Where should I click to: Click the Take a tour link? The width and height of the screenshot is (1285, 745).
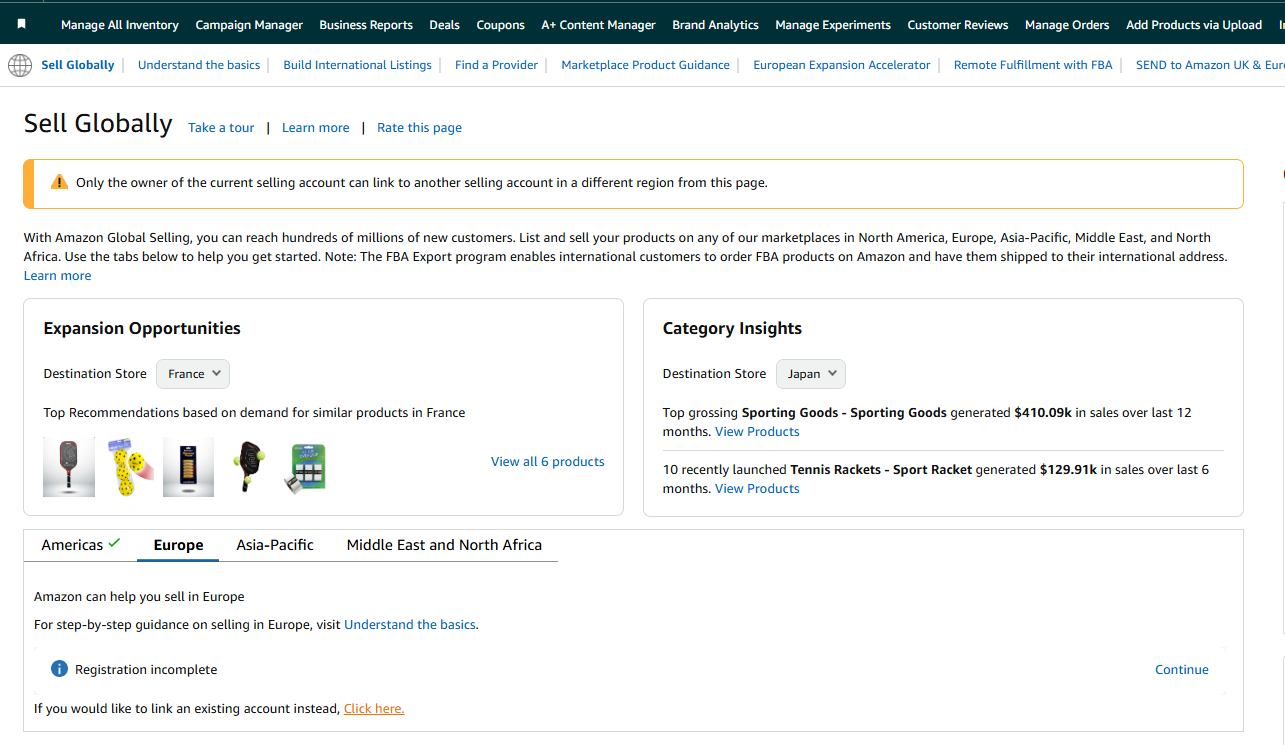[221, 128]
